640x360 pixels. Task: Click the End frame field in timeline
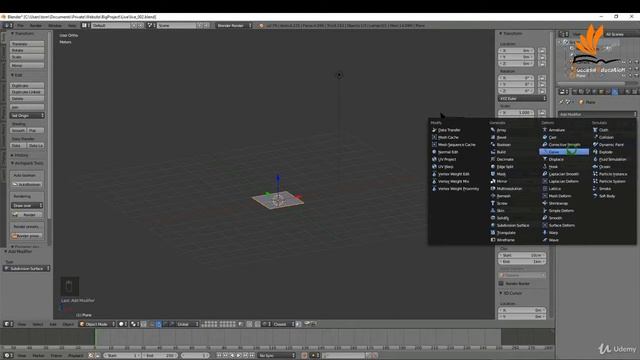click(160, 356)
